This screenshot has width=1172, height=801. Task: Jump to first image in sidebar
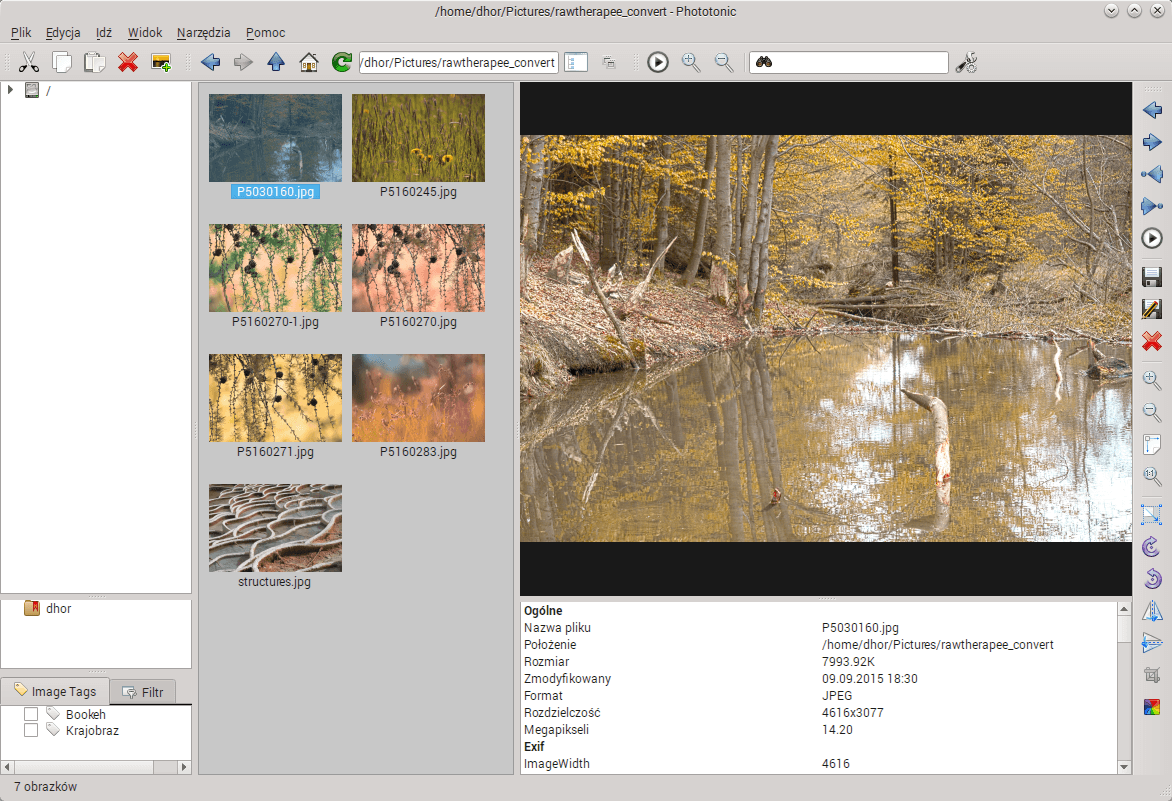pos(1152,174)
